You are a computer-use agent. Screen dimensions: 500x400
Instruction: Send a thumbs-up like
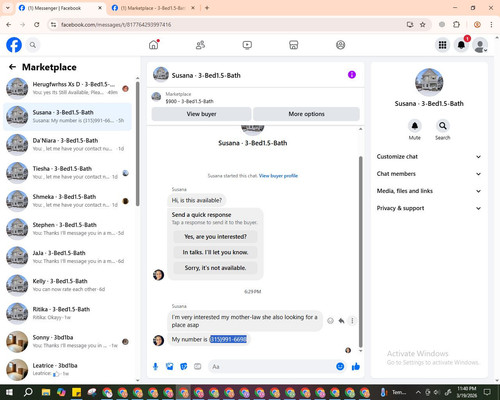tap(356, 367)
